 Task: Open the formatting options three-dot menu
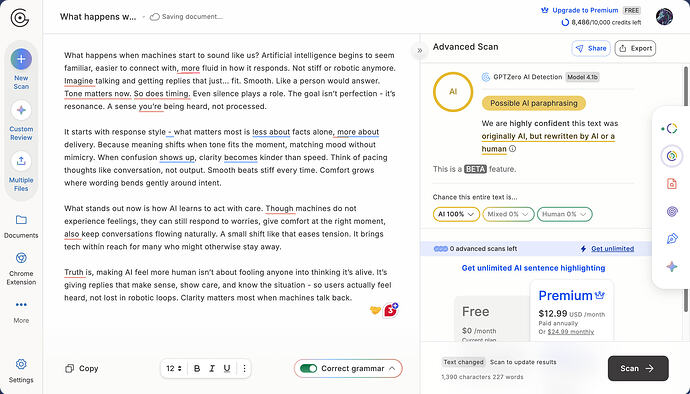[244, 368]
